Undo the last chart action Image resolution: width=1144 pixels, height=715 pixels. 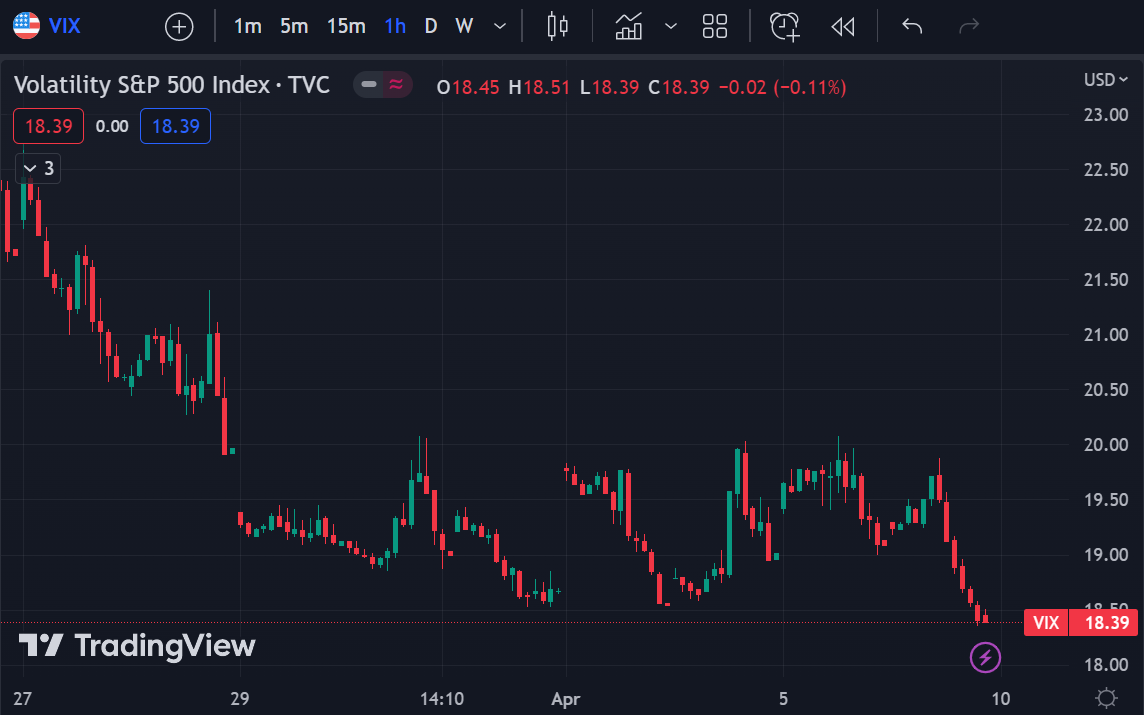912,26
